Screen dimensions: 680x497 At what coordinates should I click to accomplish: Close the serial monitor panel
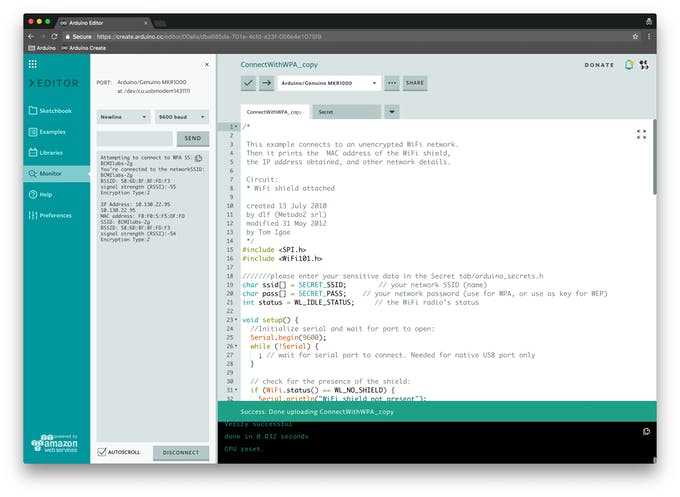pyautogui.click(x=207, y=64)
